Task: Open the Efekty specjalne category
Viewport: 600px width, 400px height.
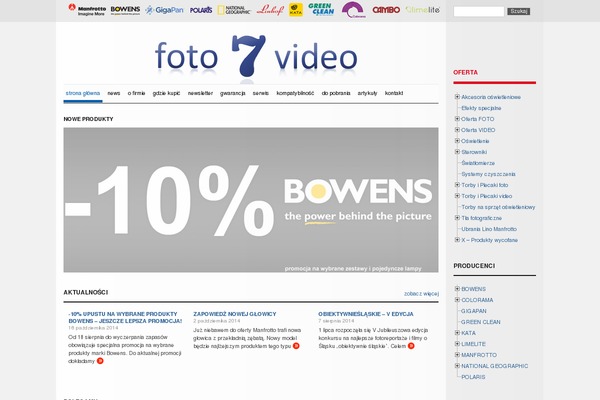Action: pyautogui.click(x=481, y=108)
